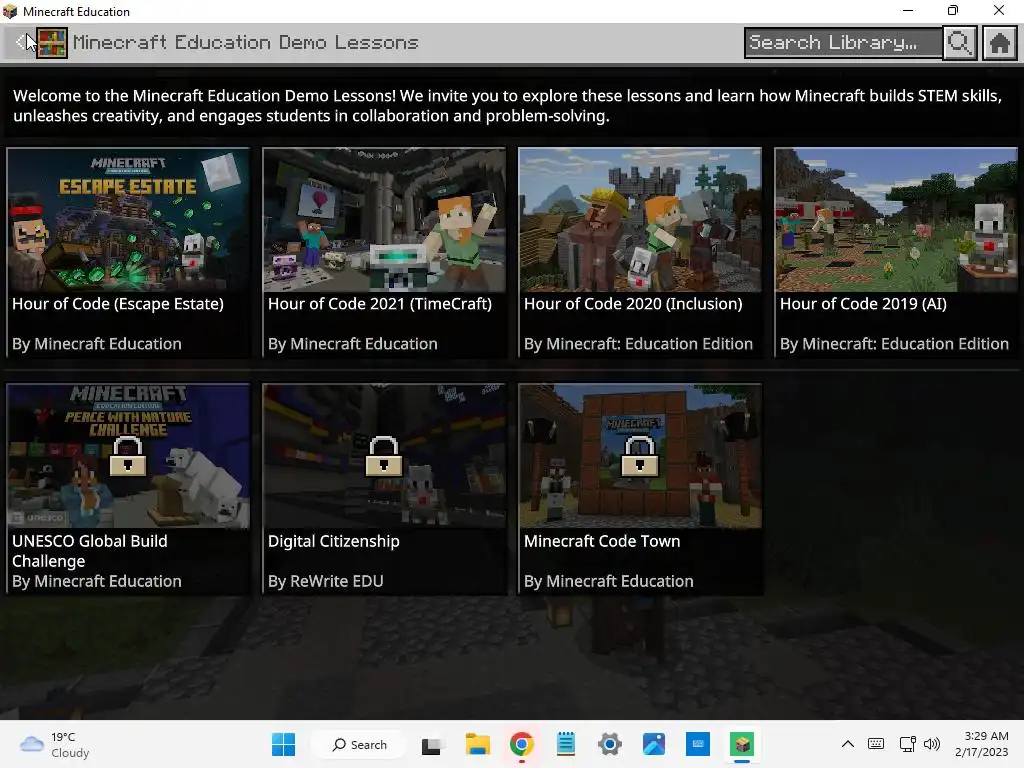
Task: Open Settings gear on the taskbar
Action: coord(610,744)
